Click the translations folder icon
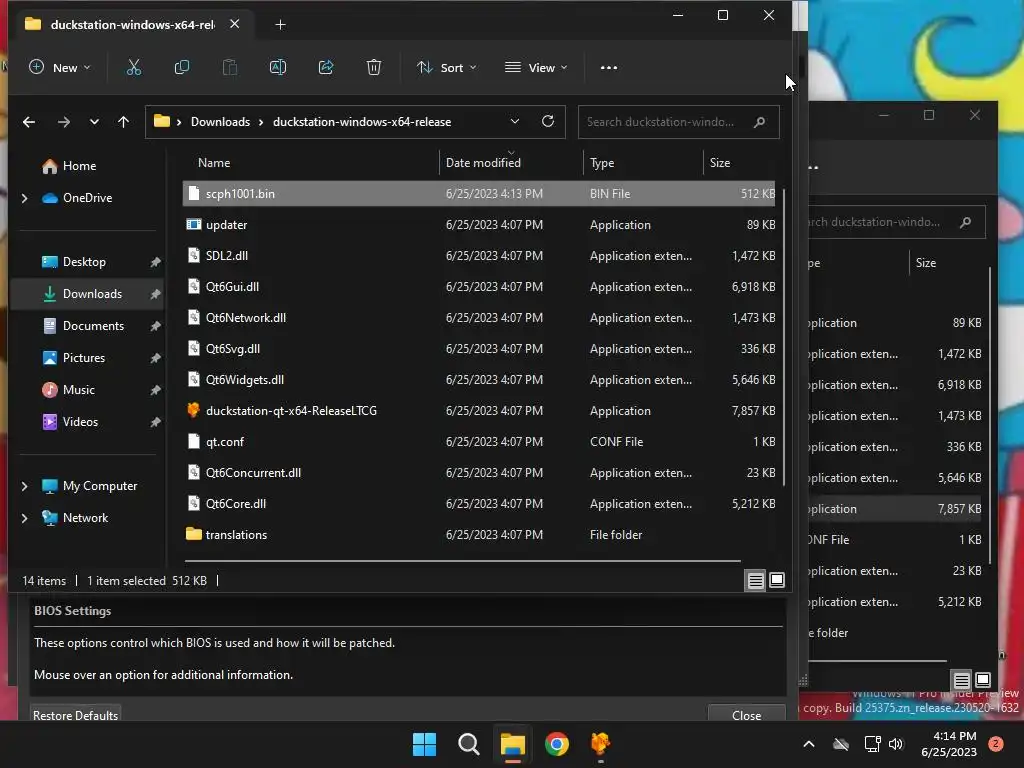 (x=193, y=534)
